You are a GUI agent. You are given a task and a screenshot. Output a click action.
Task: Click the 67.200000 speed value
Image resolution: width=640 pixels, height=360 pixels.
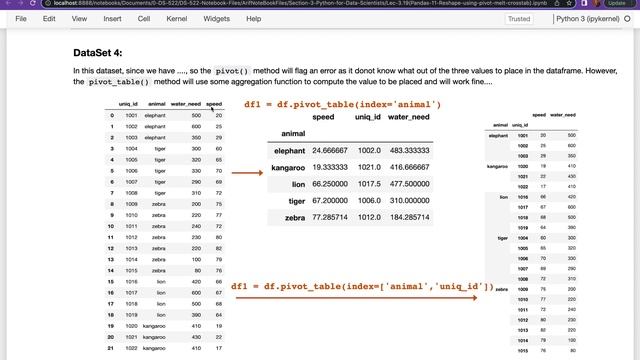coord(330,201)
